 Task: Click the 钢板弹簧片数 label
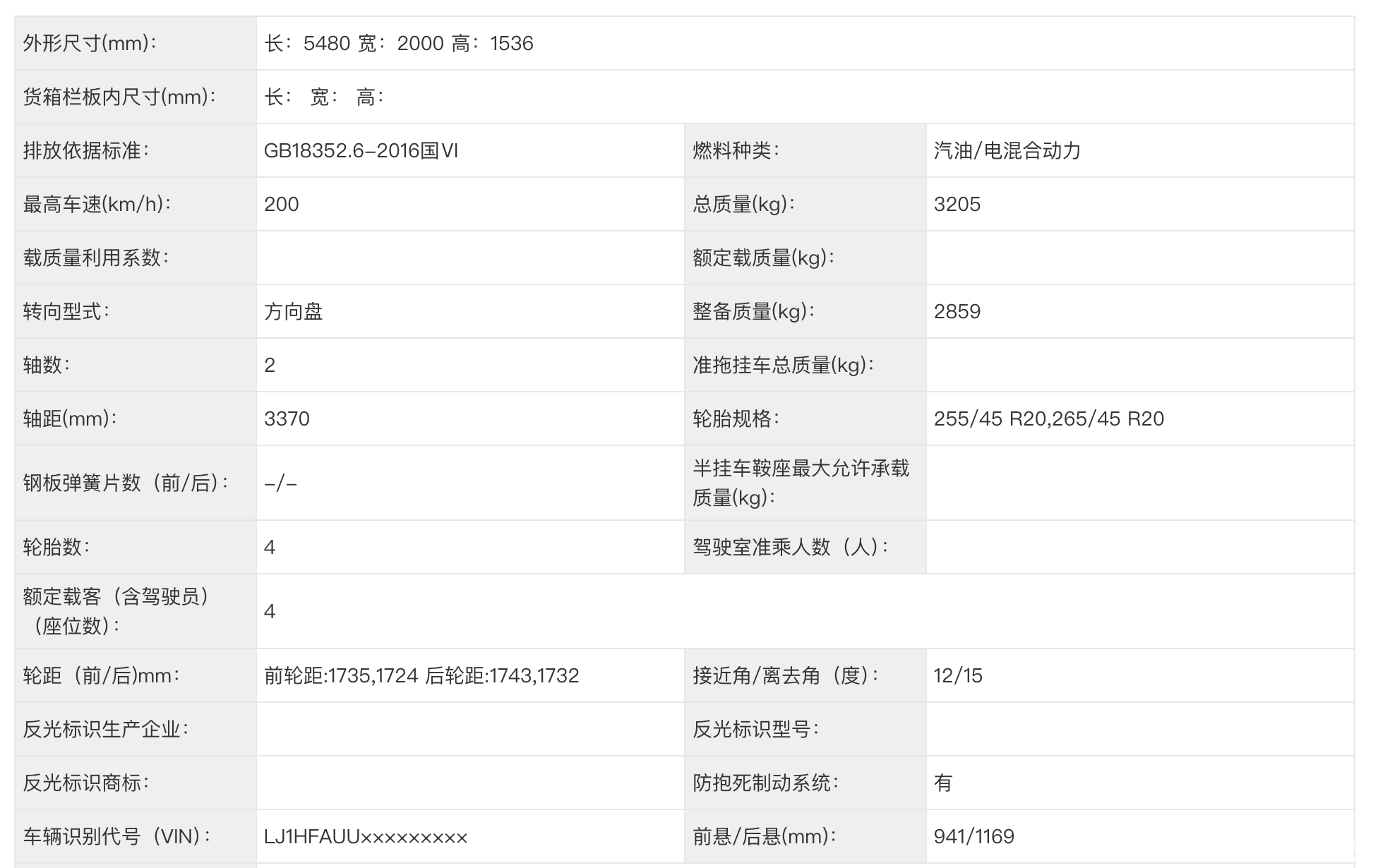click(127, 483)
